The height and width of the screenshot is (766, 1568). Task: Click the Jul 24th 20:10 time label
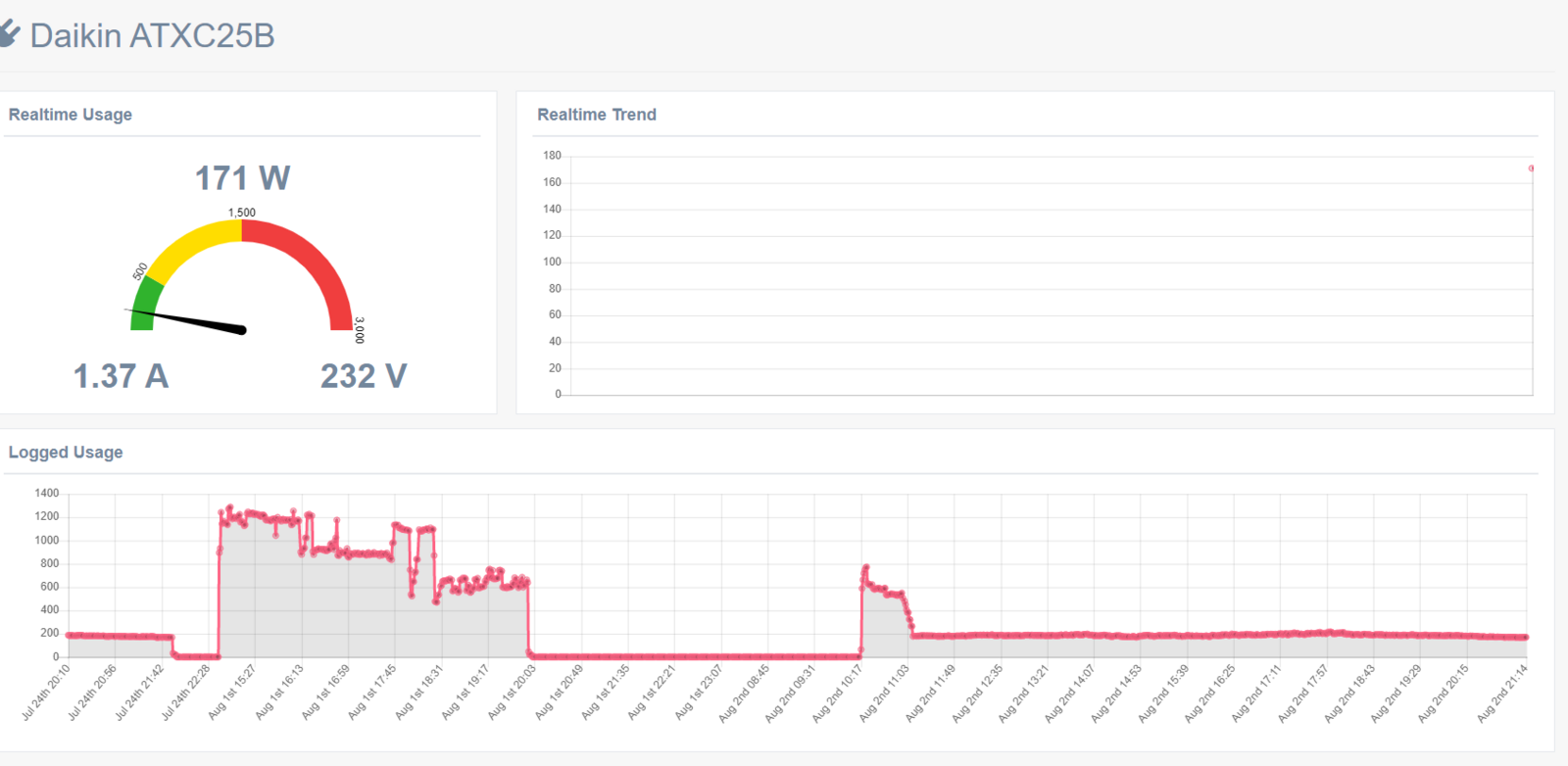pos(45,693)
